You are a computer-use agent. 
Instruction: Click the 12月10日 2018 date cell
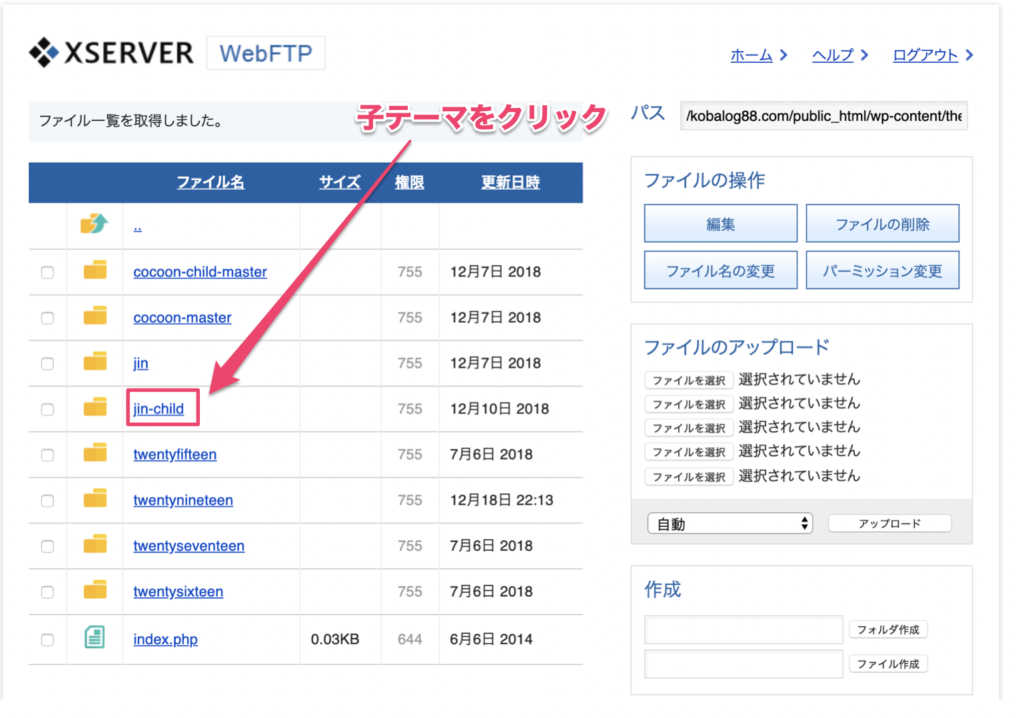(x=500, y=409)
